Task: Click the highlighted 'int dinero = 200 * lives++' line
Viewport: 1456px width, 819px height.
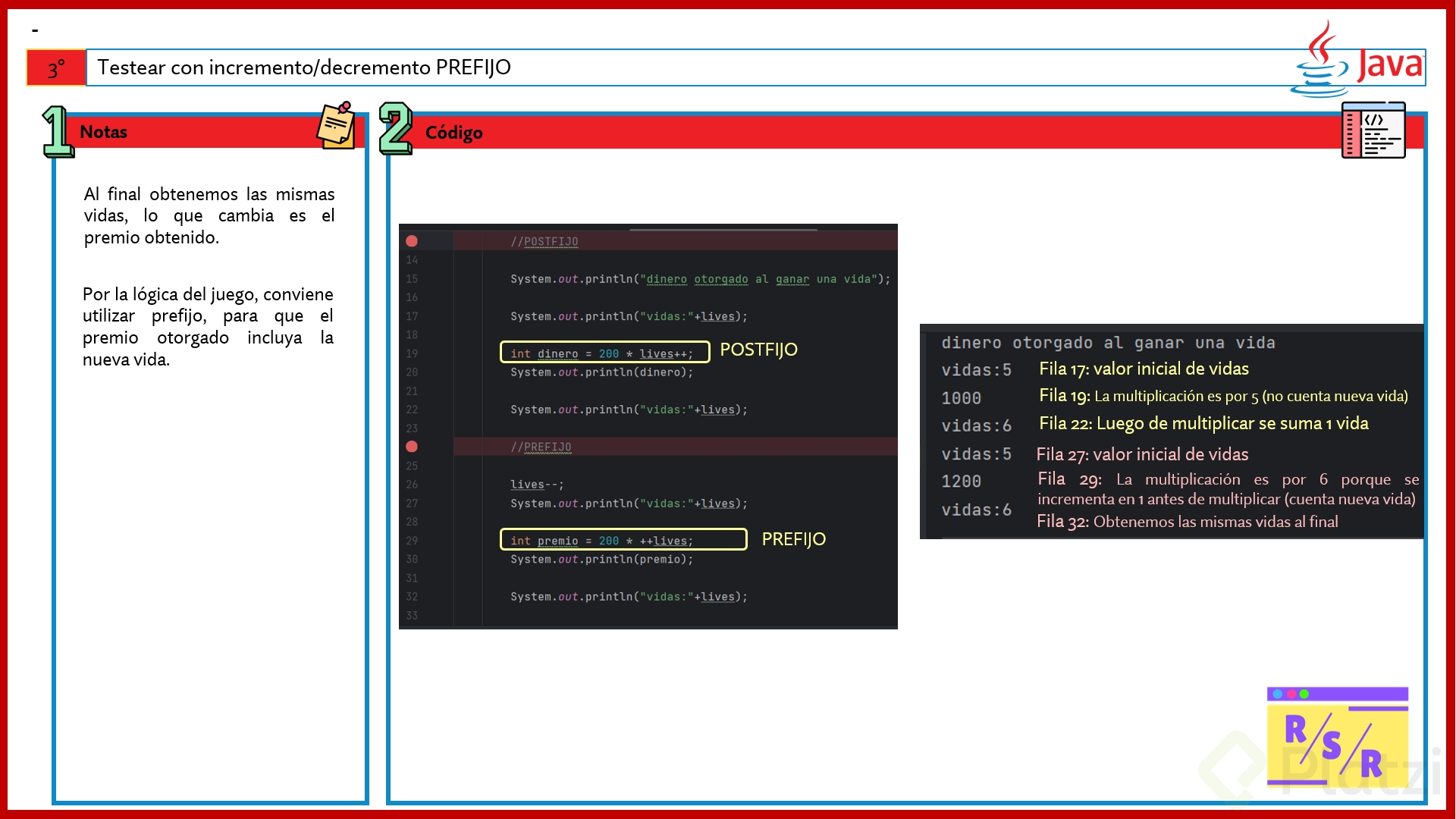Action: point(604,353)
